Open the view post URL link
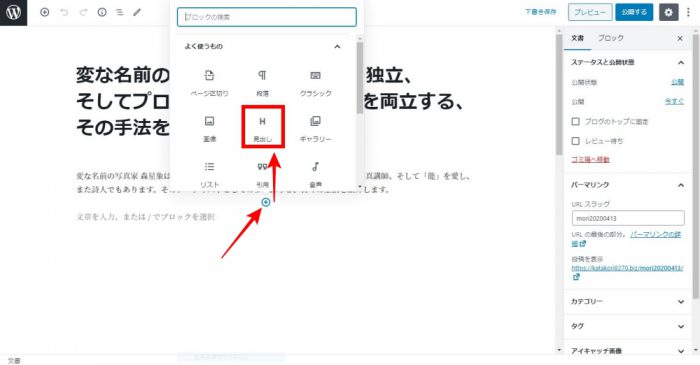 pyautogui.click(x=627, y=268)
